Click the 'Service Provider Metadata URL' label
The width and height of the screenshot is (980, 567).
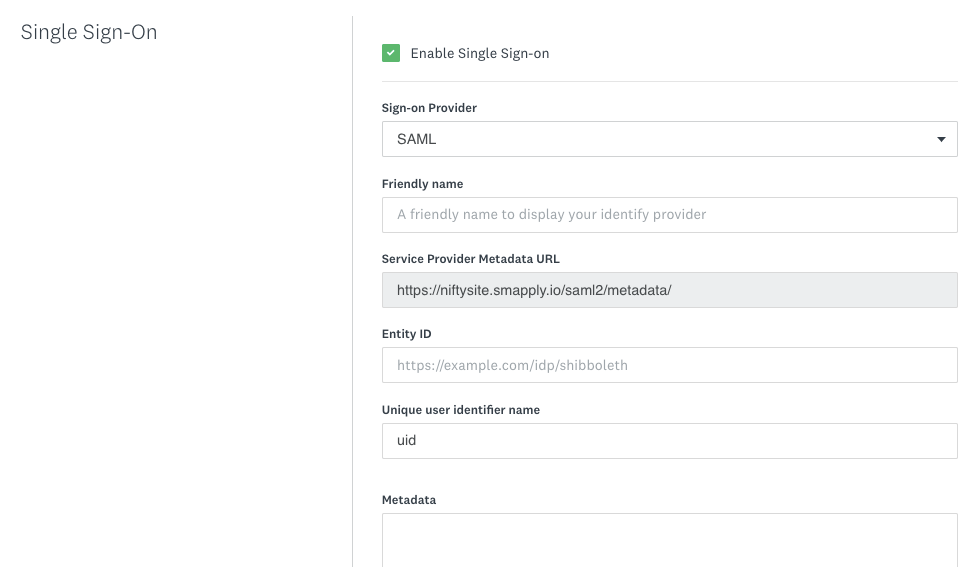[x=470, y=259]
